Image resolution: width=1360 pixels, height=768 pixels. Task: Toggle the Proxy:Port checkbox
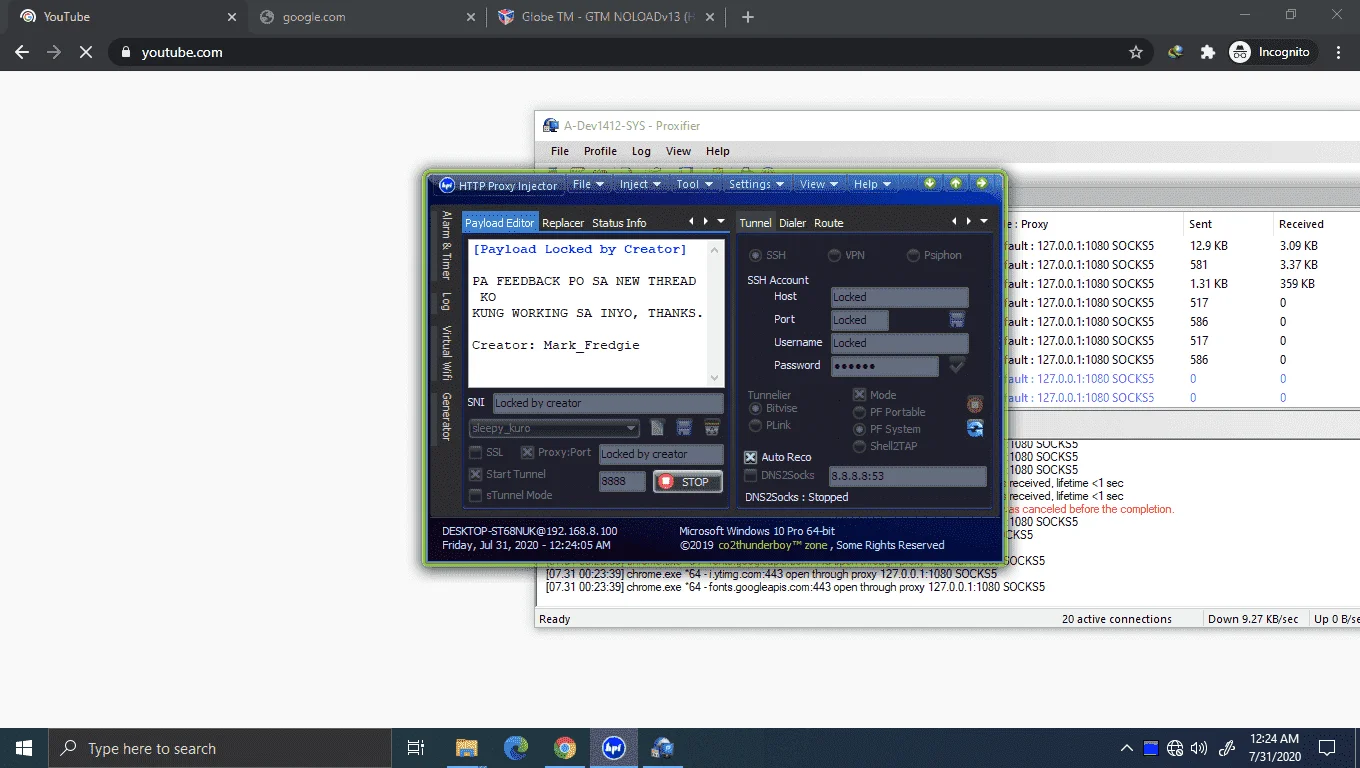(x=527, y=453)
